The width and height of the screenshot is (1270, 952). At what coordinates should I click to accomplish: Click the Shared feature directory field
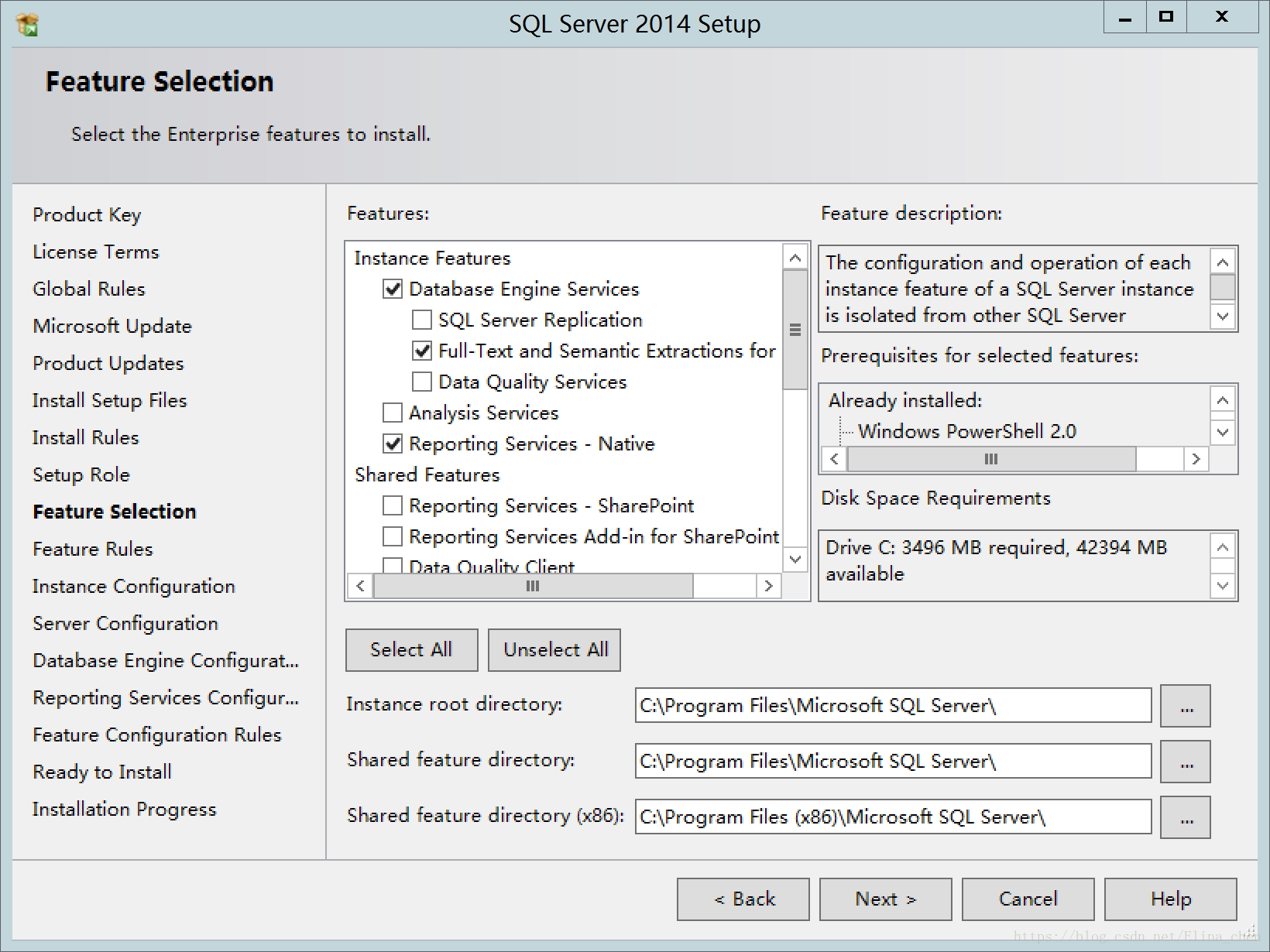click(893, 762)
